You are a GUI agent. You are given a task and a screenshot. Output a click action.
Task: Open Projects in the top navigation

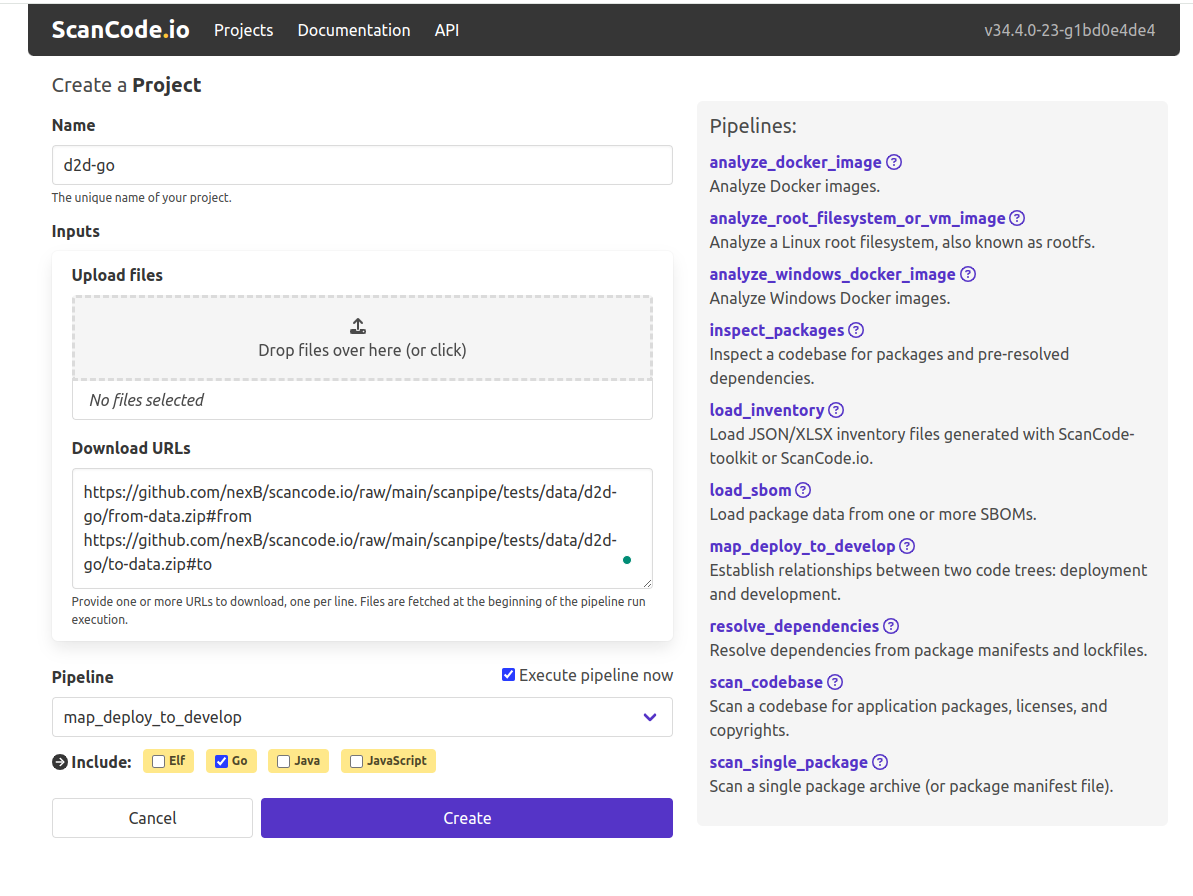click(x=243, y=30)
